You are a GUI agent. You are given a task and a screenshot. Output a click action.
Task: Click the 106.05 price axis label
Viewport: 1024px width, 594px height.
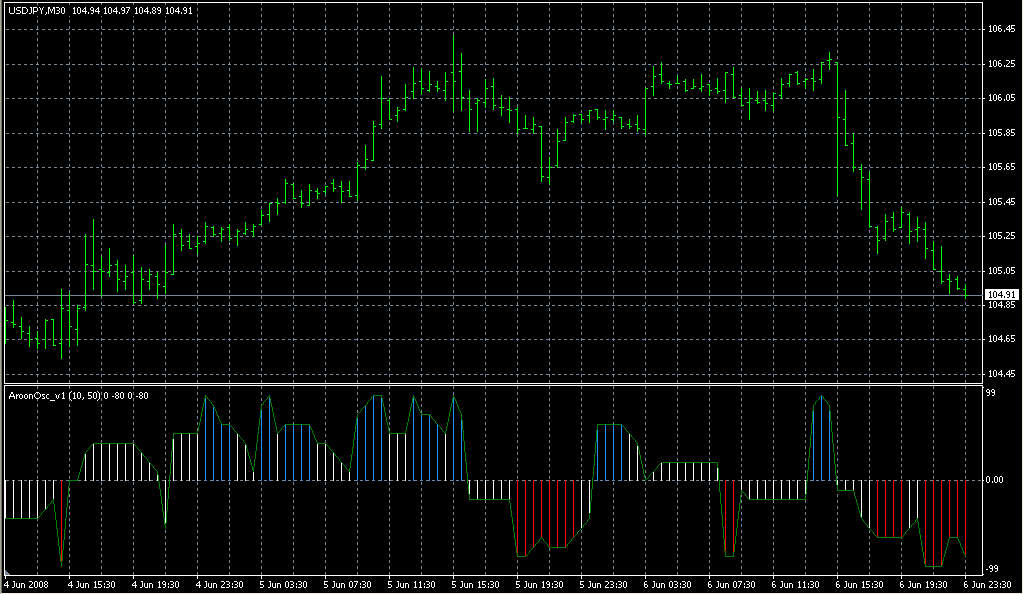(x=1001, y=98)
